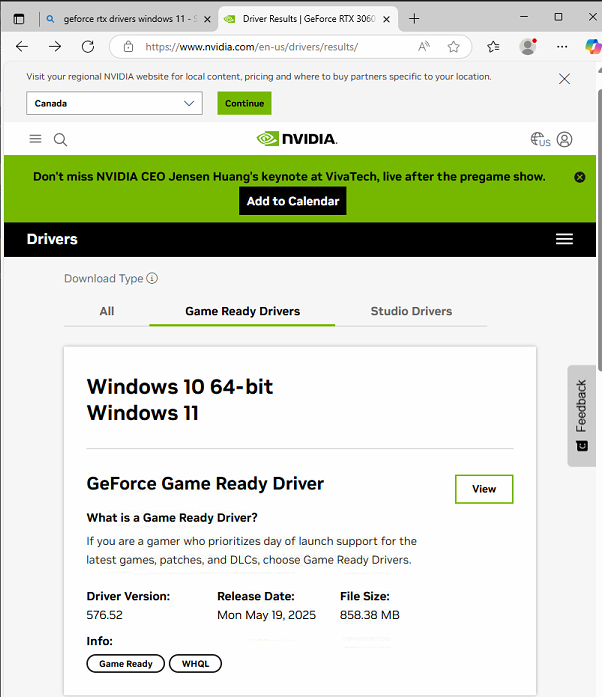Add this page to favorites star
Screen dimensions: 602x697
coord(453,46)
